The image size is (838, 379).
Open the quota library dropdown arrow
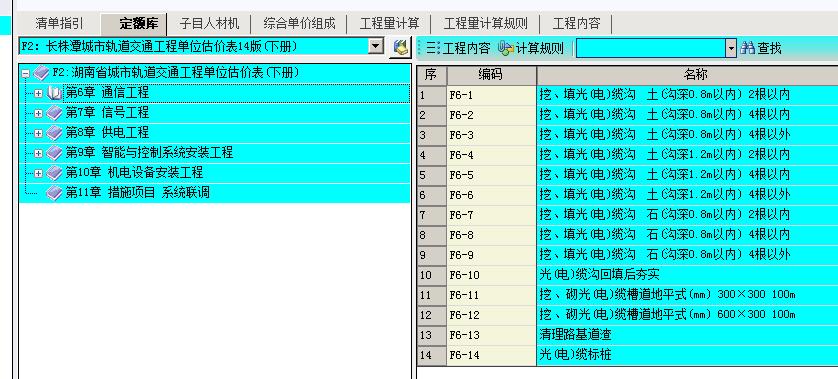click(377, 47)
